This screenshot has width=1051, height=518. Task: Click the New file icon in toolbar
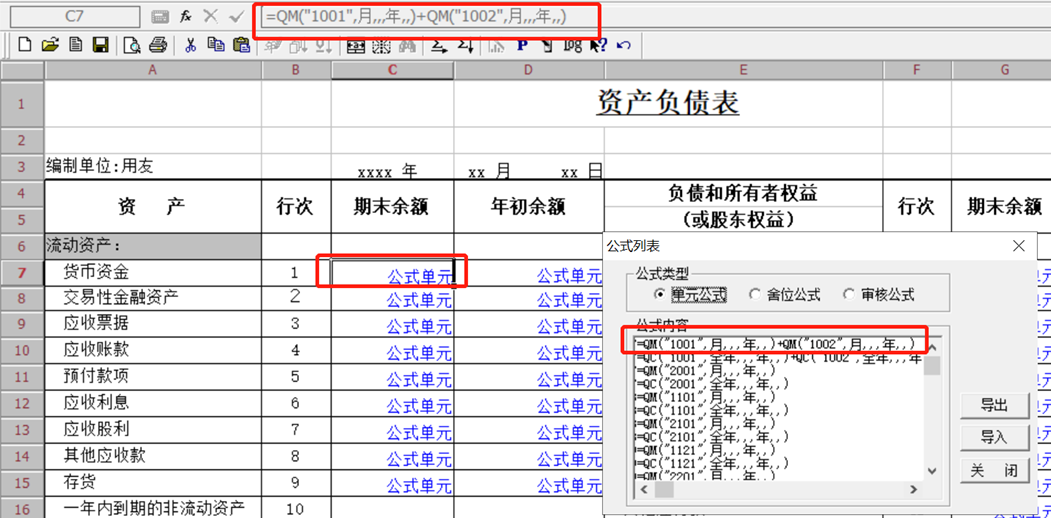tap(25, 45)
